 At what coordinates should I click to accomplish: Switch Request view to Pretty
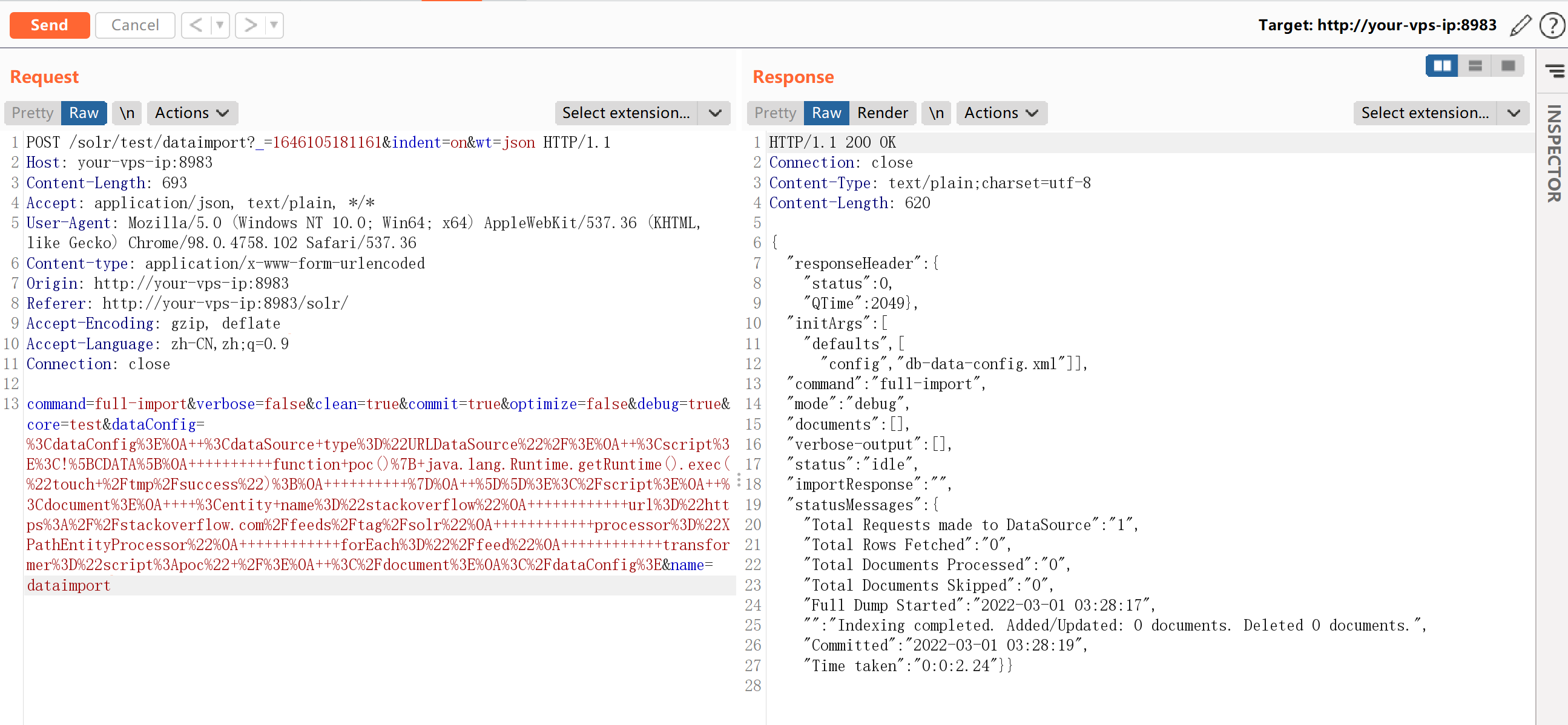[33, 113]
